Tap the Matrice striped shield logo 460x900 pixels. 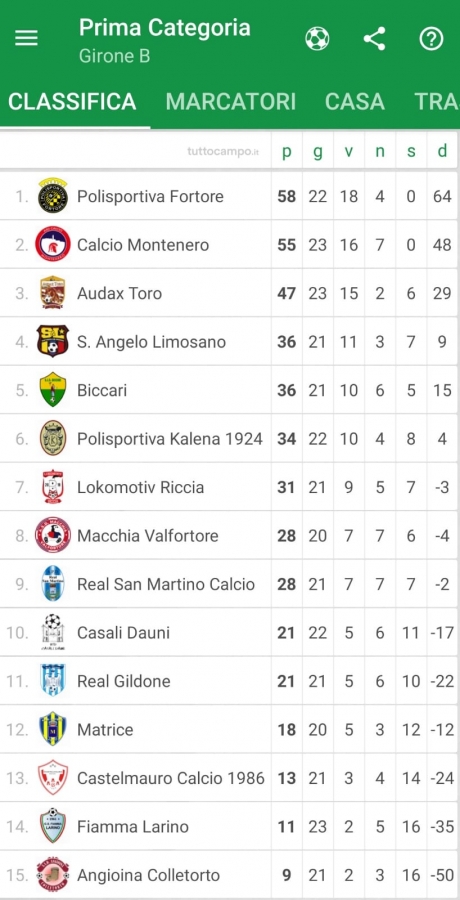(x=53, y=730)
